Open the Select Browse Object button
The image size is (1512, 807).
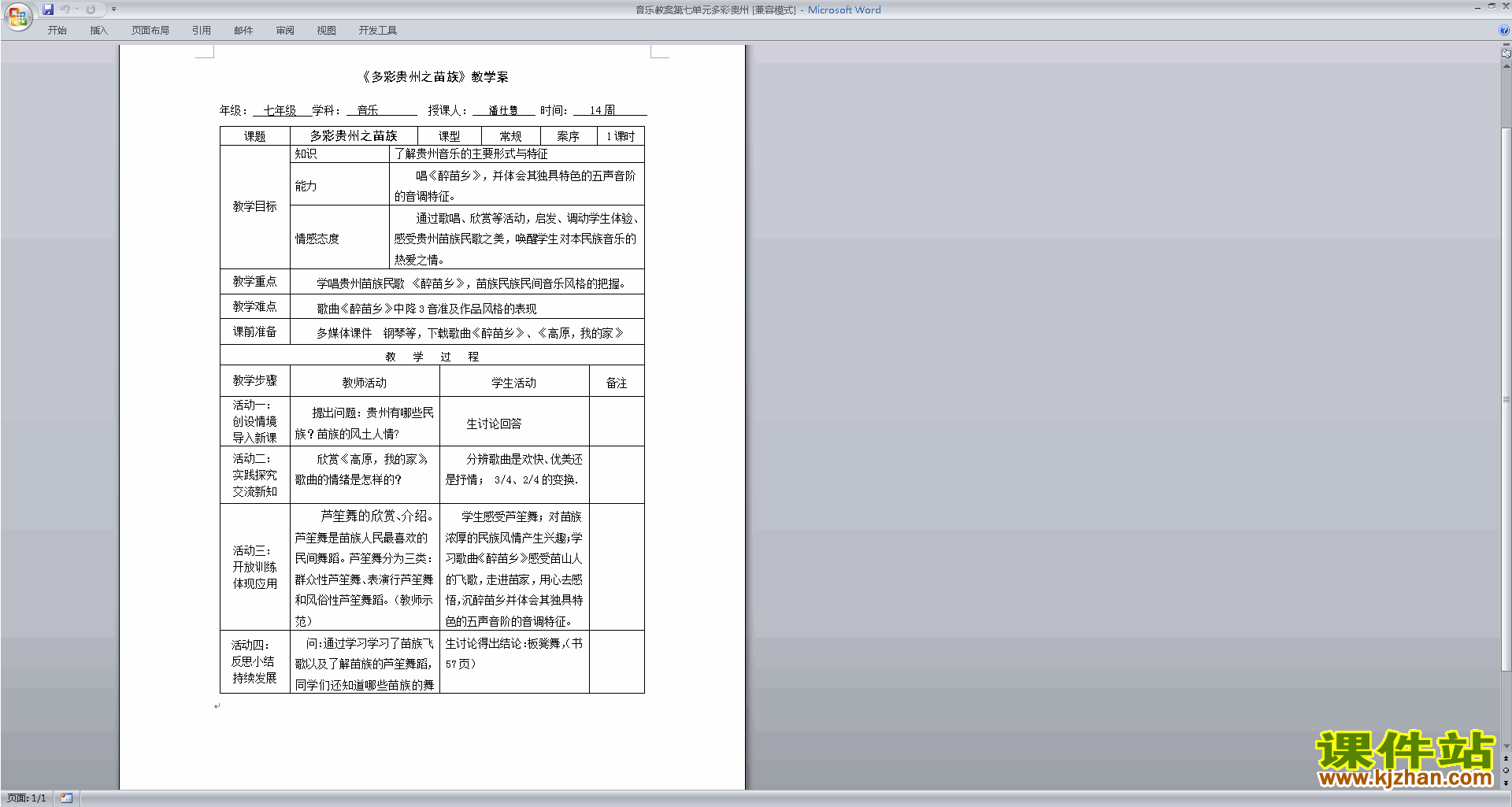tap(1506, 771)
